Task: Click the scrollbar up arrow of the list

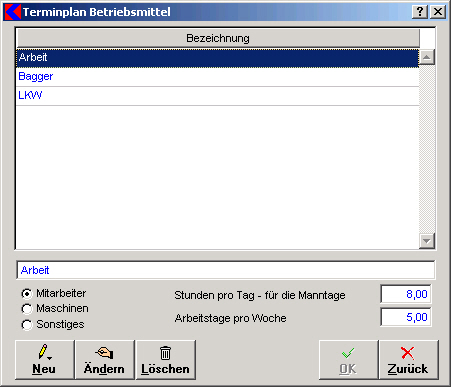Action: click(427, 57)
